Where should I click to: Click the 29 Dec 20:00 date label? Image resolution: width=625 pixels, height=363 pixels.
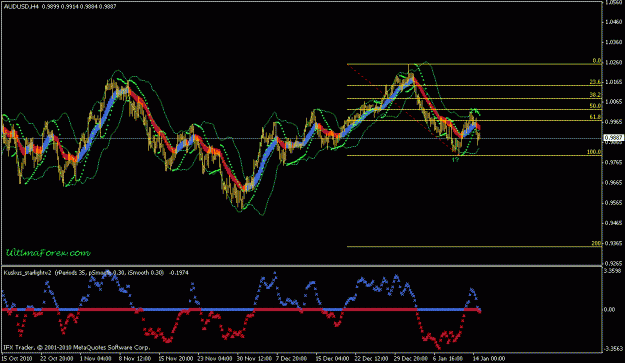(x=411, y=359)
